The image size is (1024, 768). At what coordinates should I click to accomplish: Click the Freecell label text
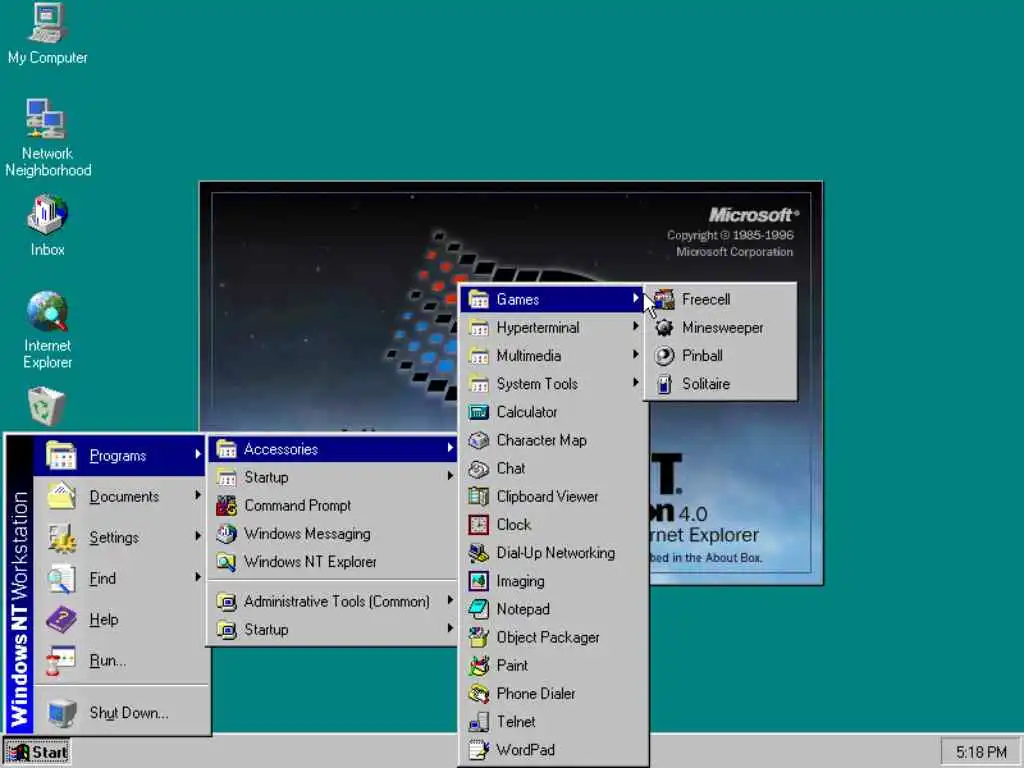tap(706, 299)
